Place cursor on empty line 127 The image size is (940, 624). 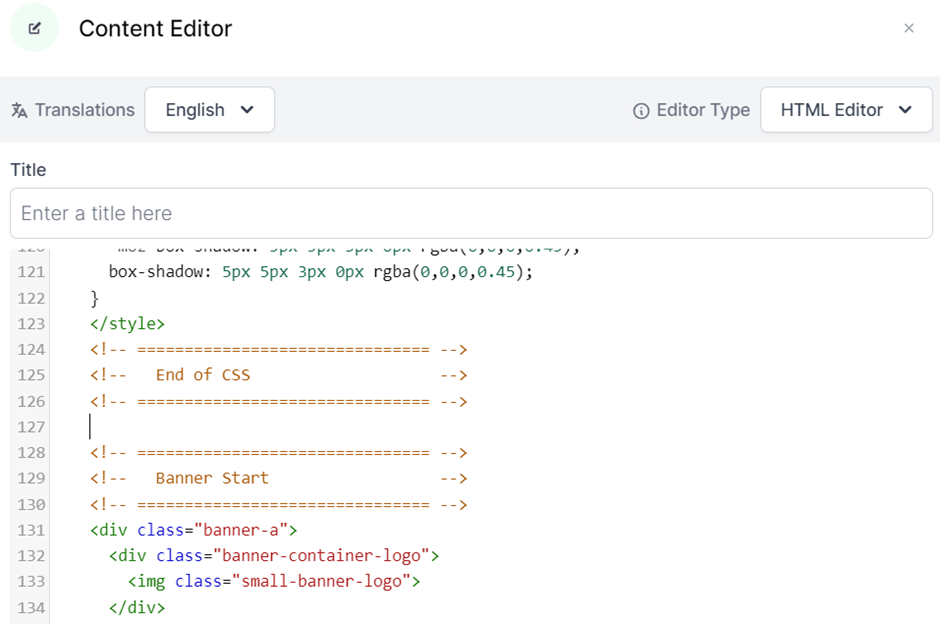(x=300, y=427)
